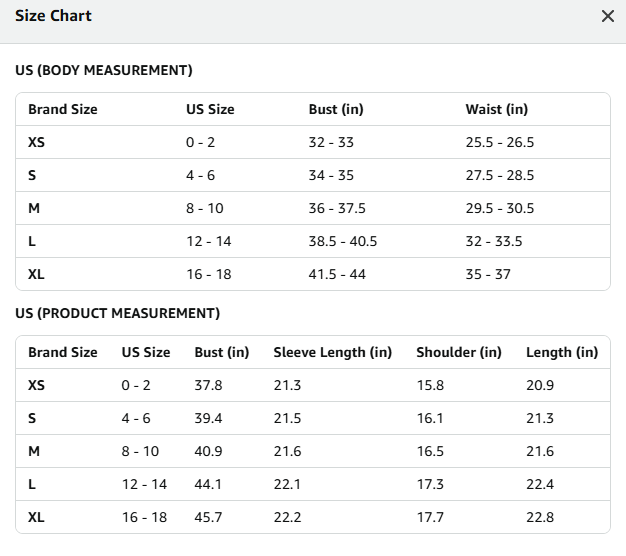The width and height of the screenshot is (626, 556).
Task: Select waist value '25.5 - 26.5'
Action: [x=499, y=142]
